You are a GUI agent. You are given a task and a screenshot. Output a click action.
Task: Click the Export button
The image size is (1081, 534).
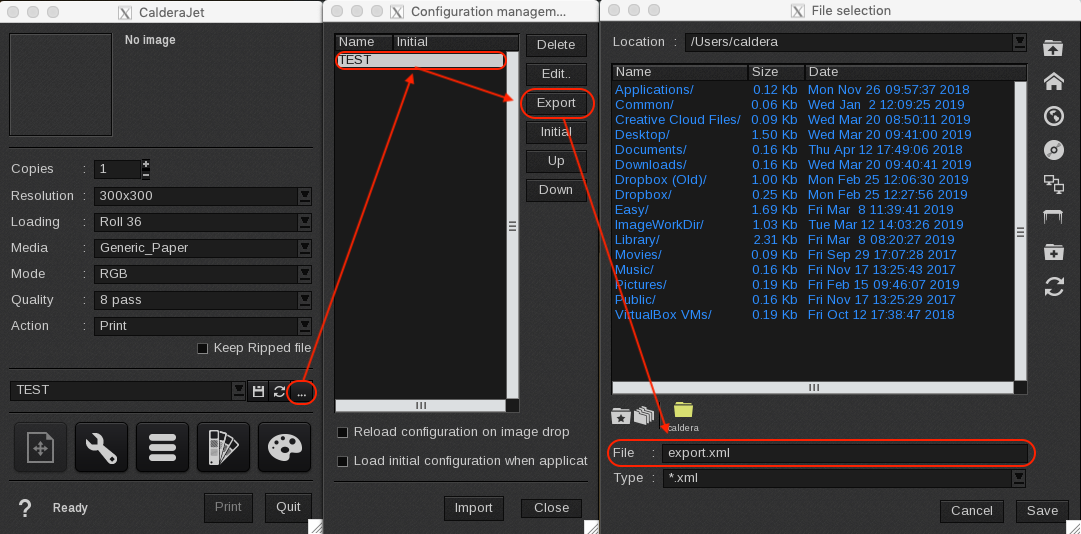[x=556, y=103]
